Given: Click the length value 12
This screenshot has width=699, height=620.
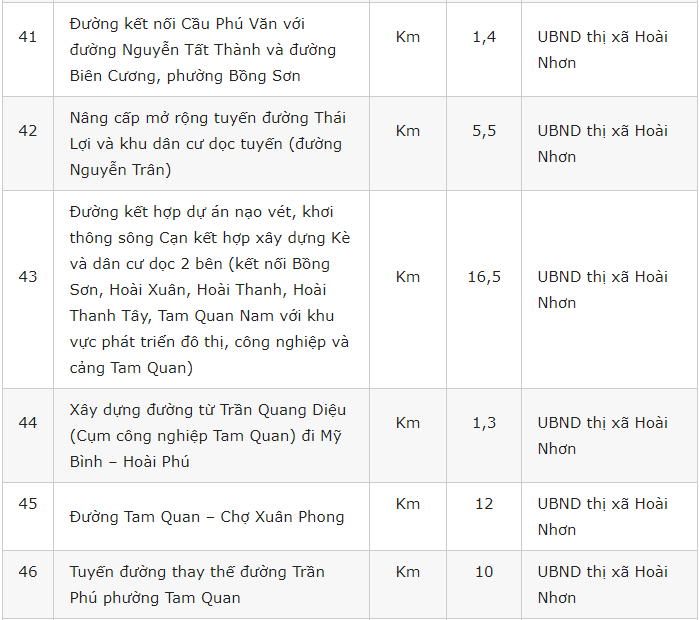Looking at the screenshot, I should pos(484,504).
